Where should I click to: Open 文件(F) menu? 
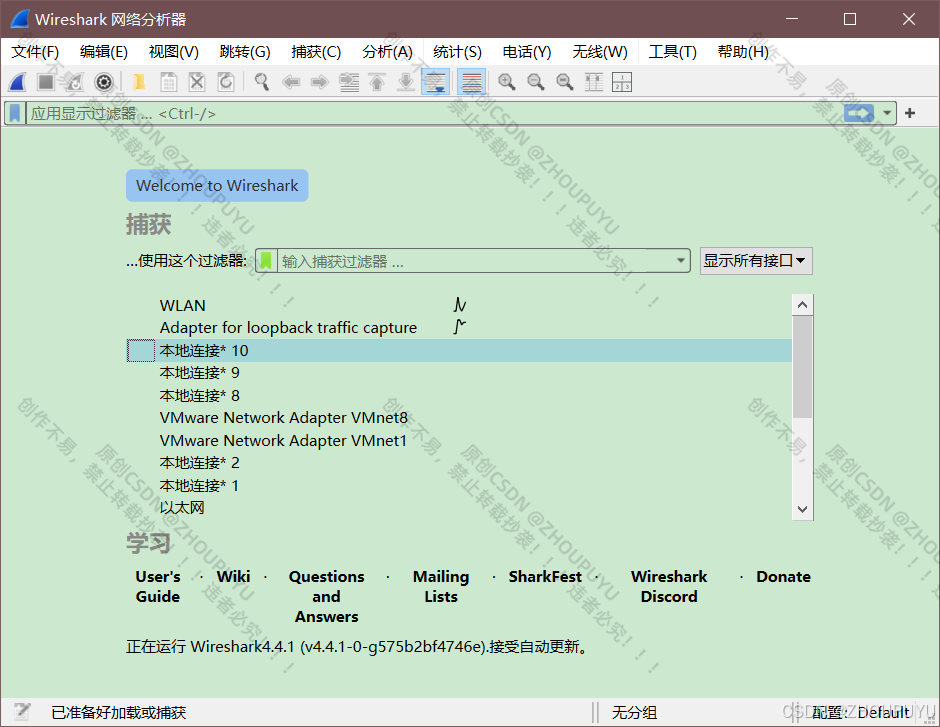[35, 52]
